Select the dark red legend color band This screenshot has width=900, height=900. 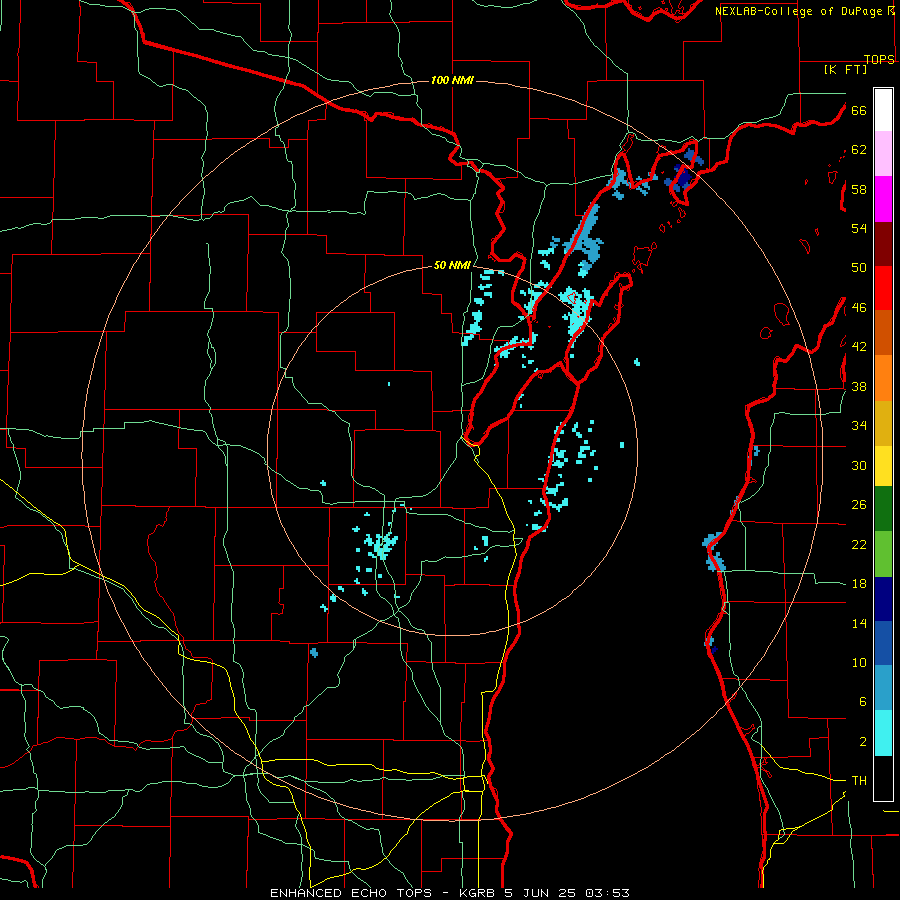point(883,244)
